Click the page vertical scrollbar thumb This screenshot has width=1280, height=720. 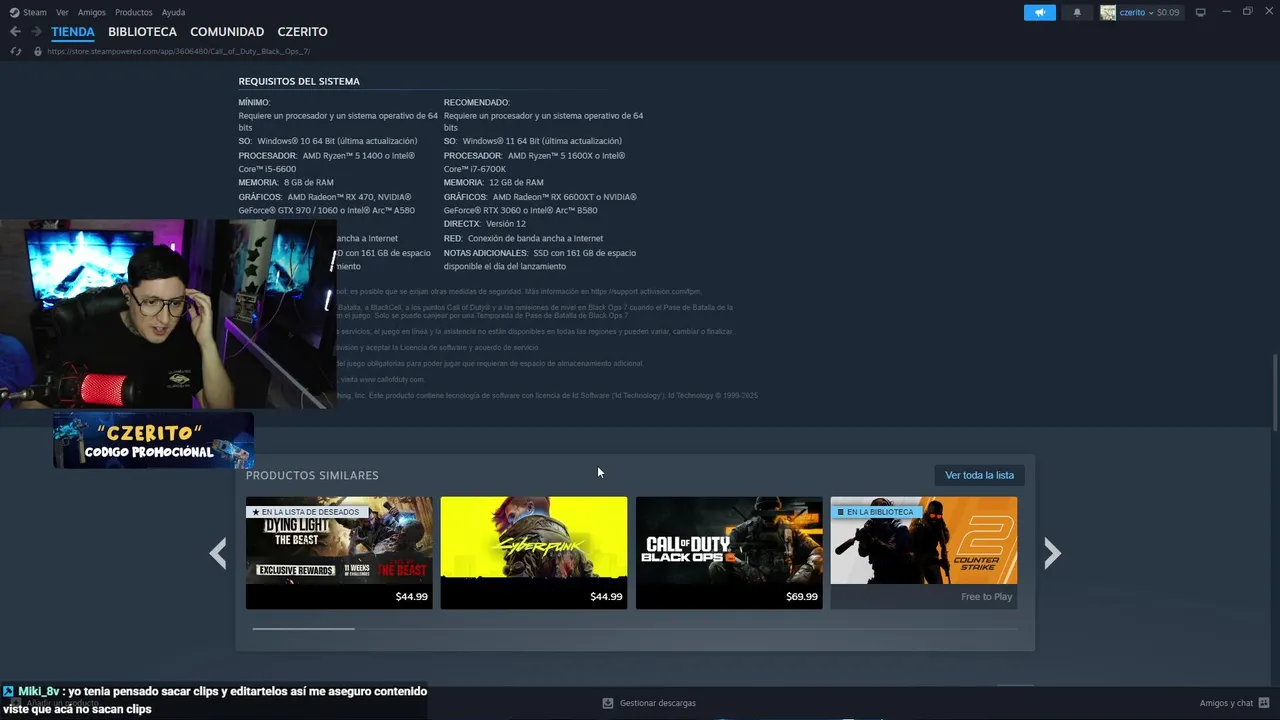pyautogui.click(x=1274, y=392)
